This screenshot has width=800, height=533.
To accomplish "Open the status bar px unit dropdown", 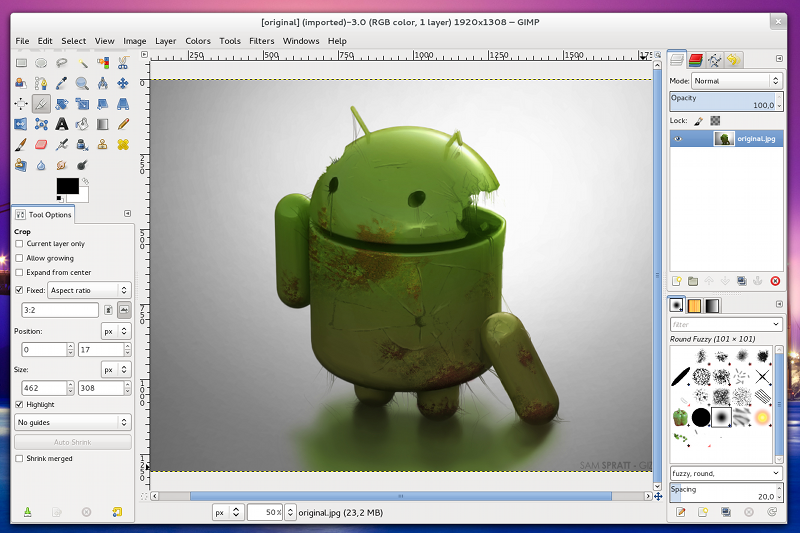I will coord(228,513).
